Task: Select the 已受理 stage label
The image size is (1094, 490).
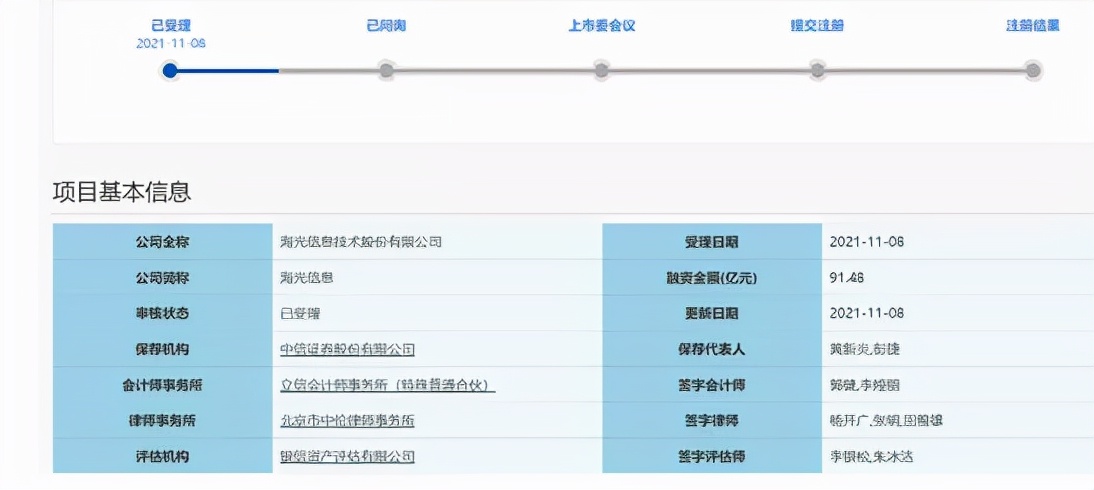Action: 171,26
